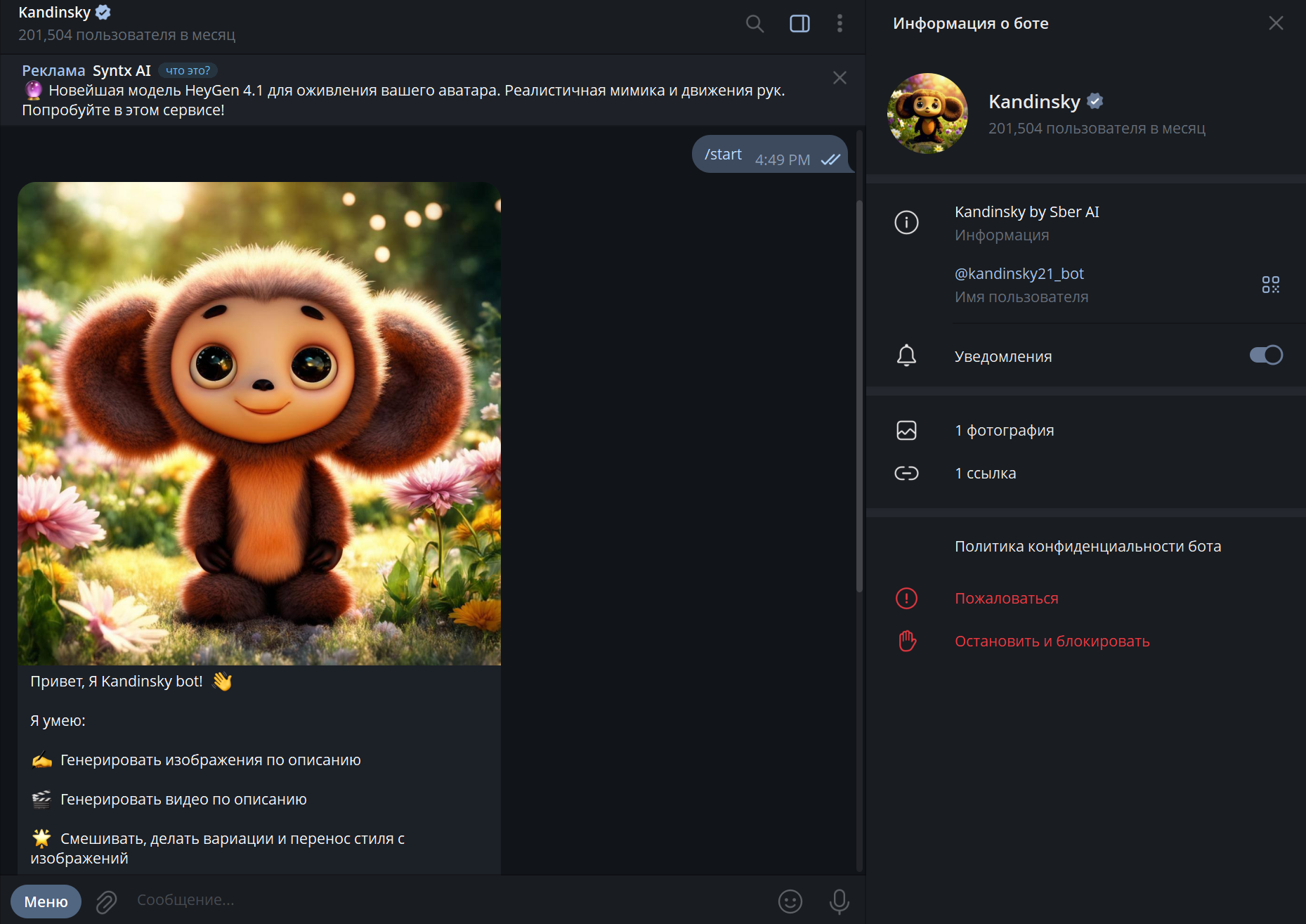
Task: Open the Меню bot commands button
Action: (46, 902)
